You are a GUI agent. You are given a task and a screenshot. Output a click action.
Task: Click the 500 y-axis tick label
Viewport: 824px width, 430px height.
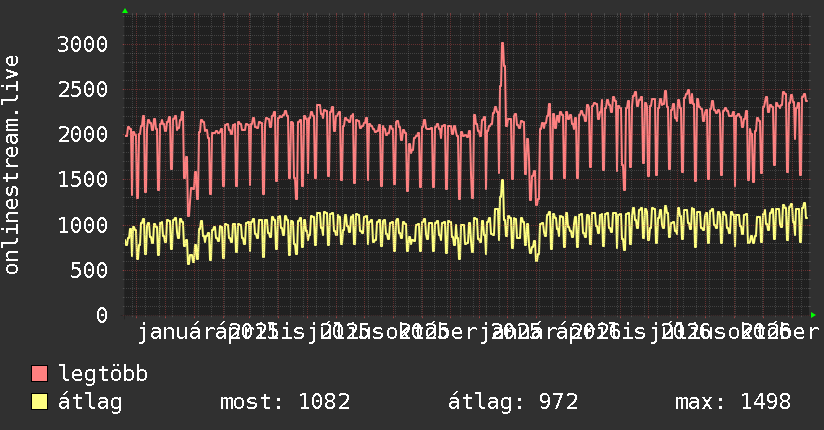[89, 270]
